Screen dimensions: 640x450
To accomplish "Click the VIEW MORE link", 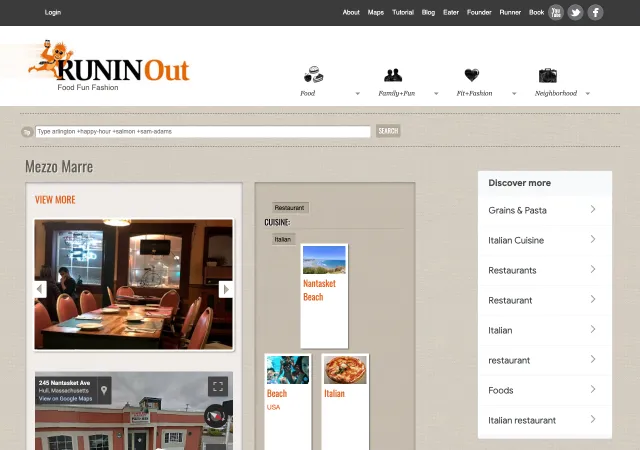I will pos(55,200).
